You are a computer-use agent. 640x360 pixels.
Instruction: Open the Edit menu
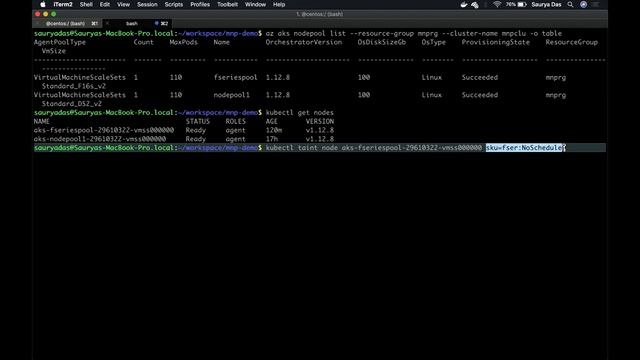click(x=104, y=4)
